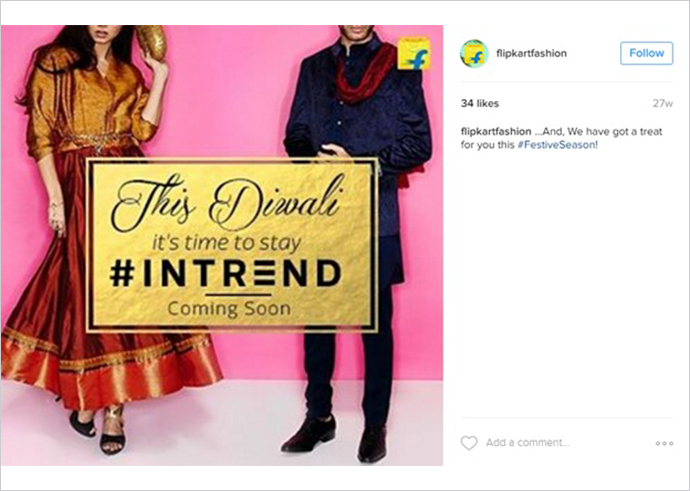
Task: Click the gold clutch held by woman
Action: click(151, 42)
